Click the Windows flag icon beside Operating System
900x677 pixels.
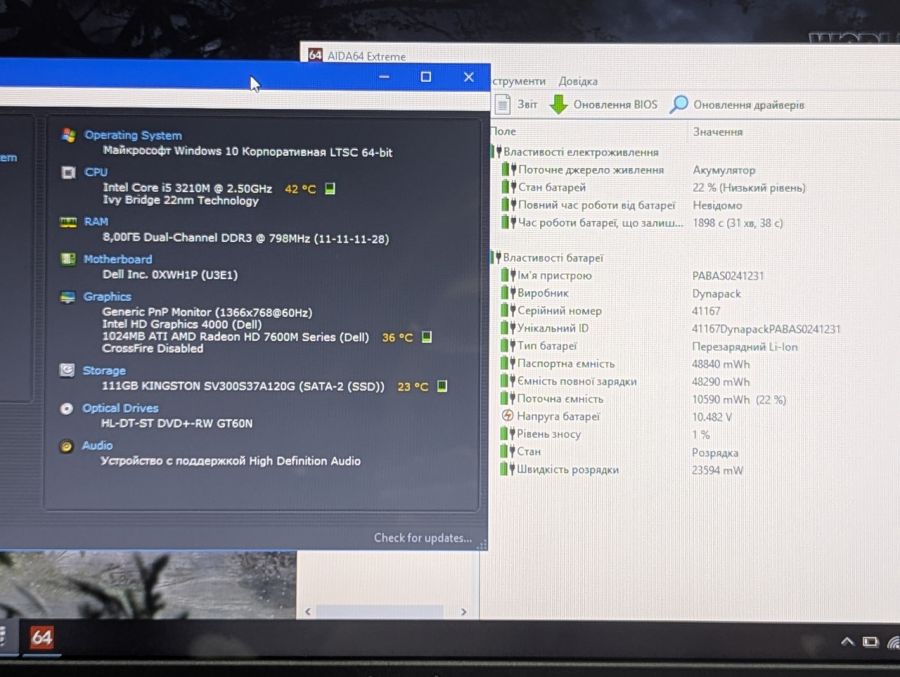tap(69, 136)
